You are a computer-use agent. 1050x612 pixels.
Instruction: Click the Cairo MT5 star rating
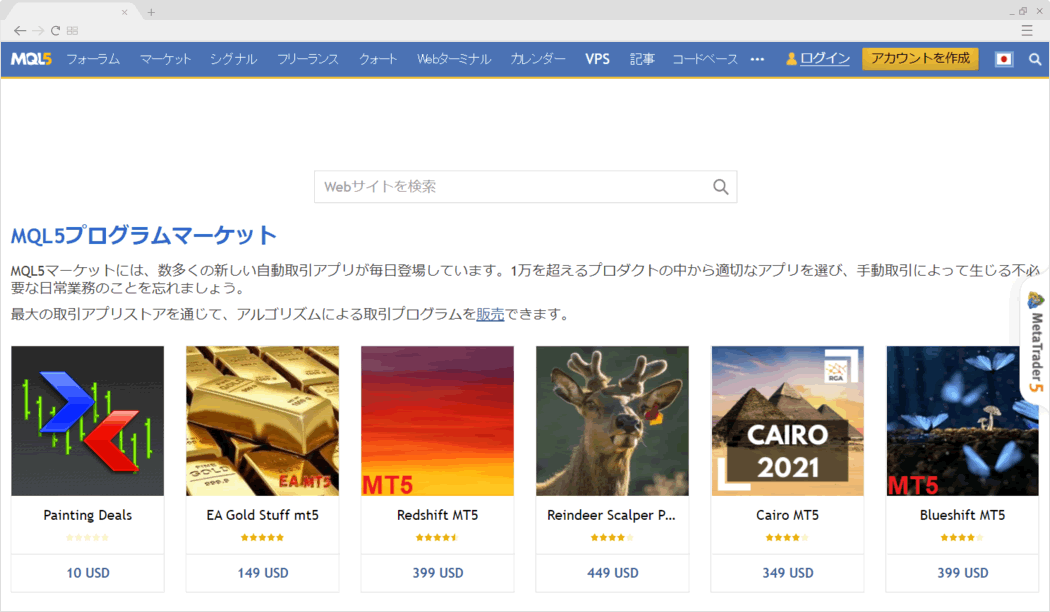(788, 538)
